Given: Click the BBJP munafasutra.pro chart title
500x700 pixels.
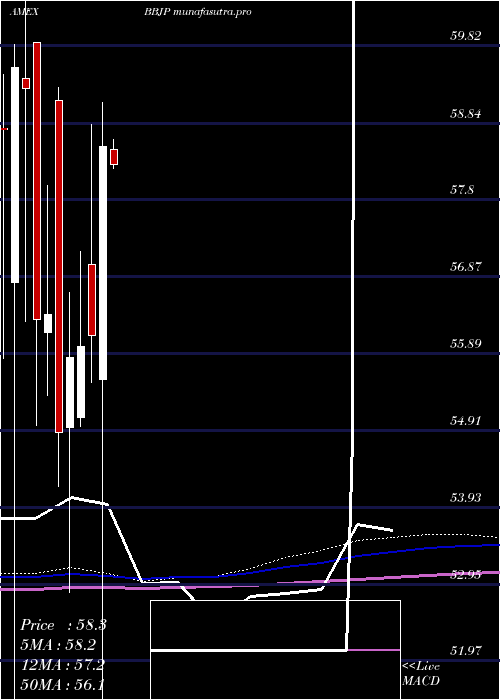Looking at the screenshot, I should click(197, 12).
